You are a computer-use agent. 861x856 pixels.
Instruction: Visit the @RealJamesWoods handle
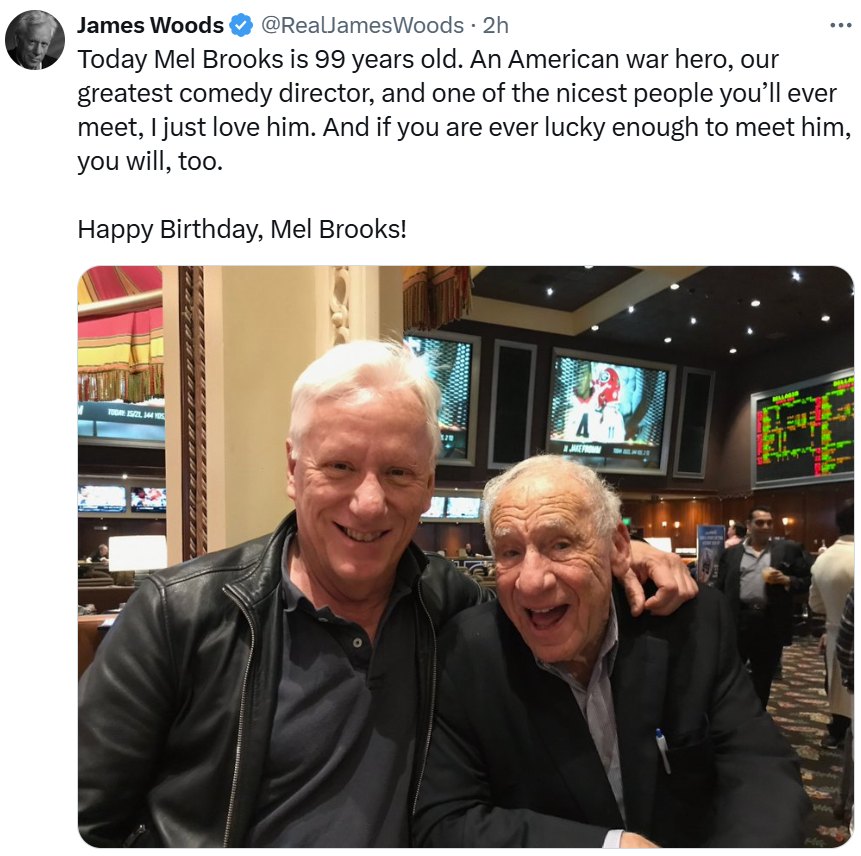(362, 25)
